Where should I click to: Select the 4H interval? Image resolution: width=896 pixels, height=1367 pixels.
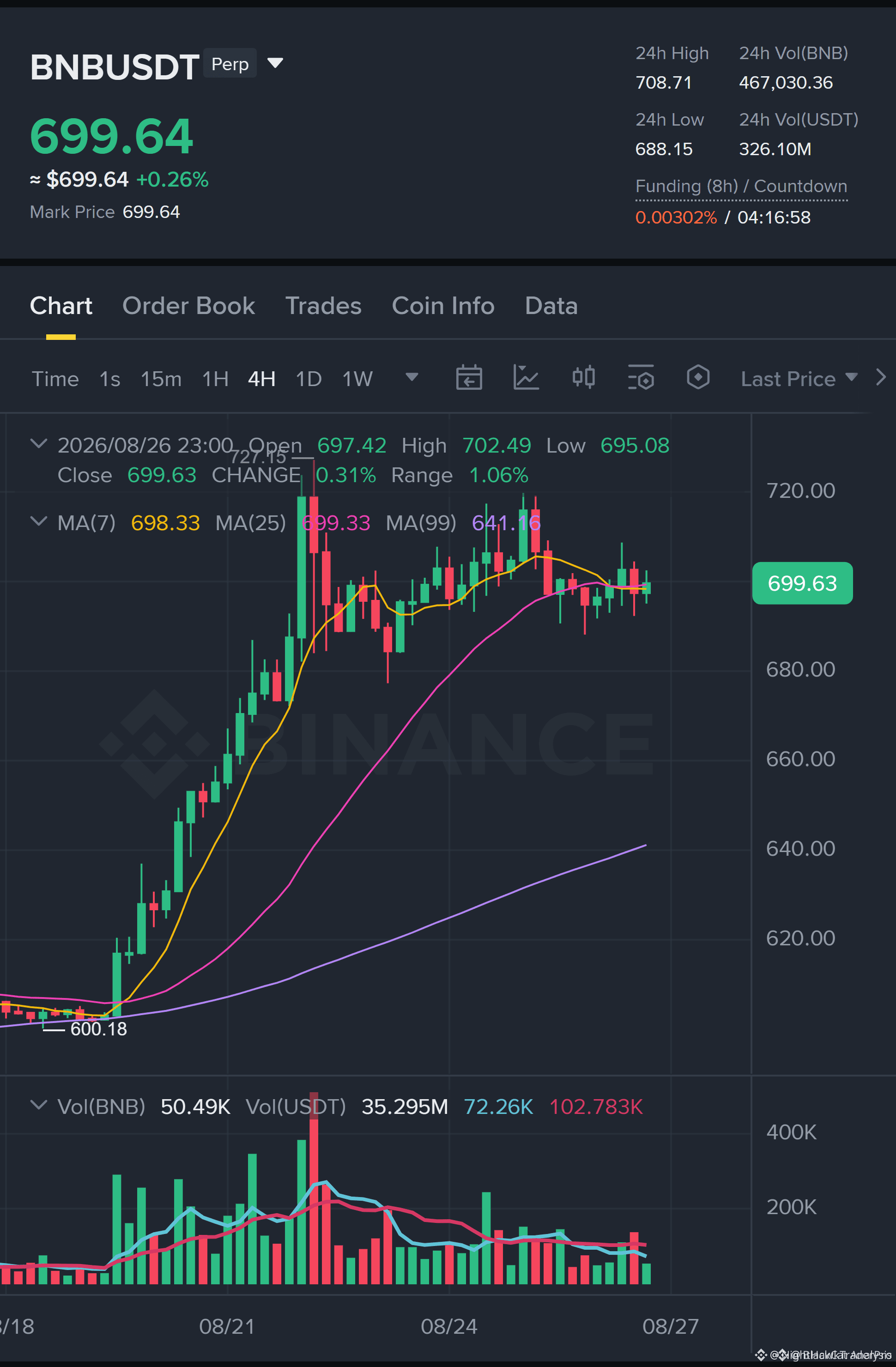[261, 379]
